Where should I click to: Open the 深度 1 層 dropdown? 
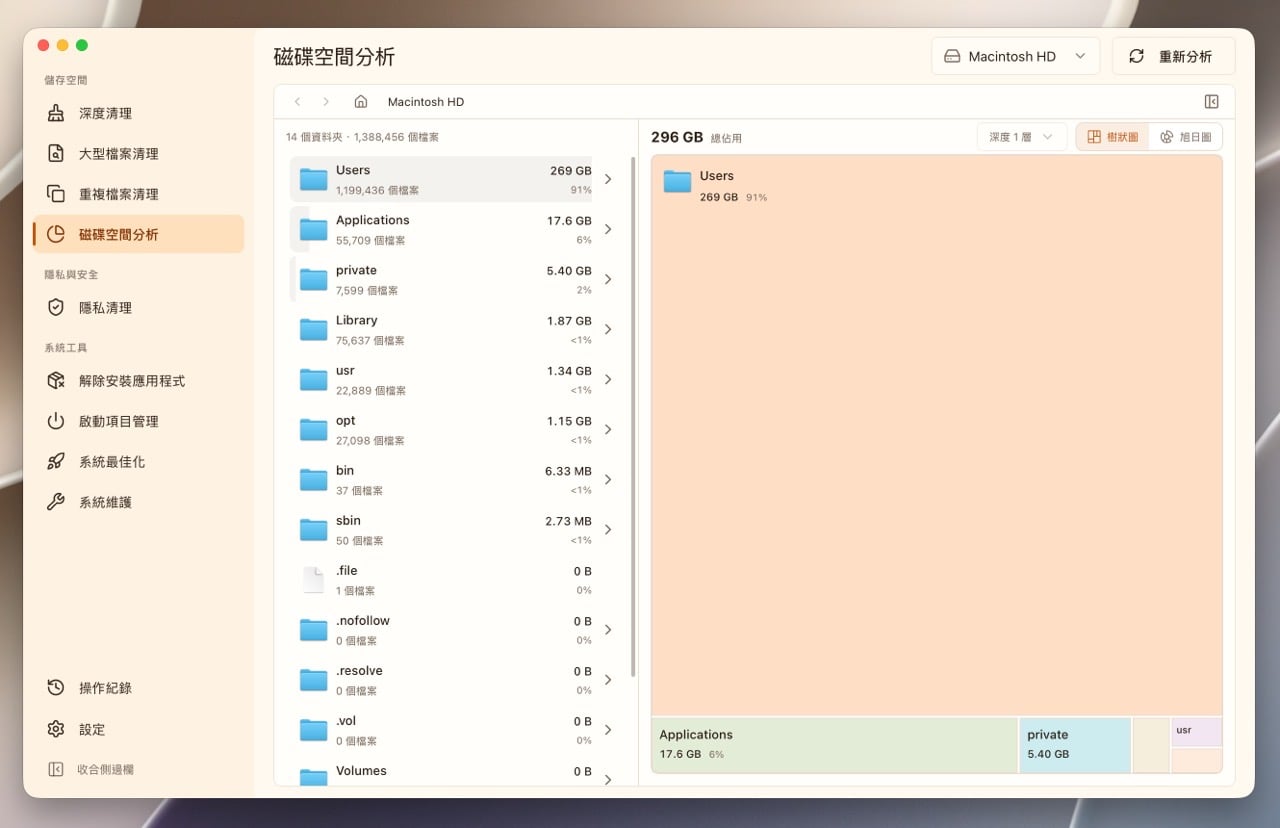(x=1022, y=137)
